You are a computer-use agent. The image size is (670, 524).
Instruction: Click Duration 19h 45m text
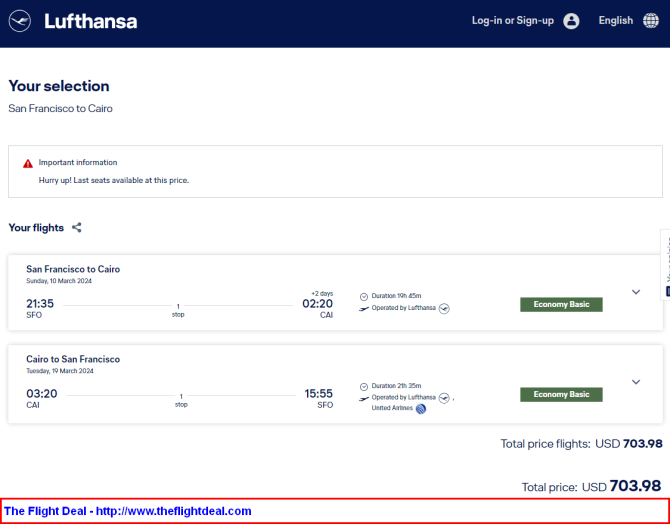tap(397, 296)
